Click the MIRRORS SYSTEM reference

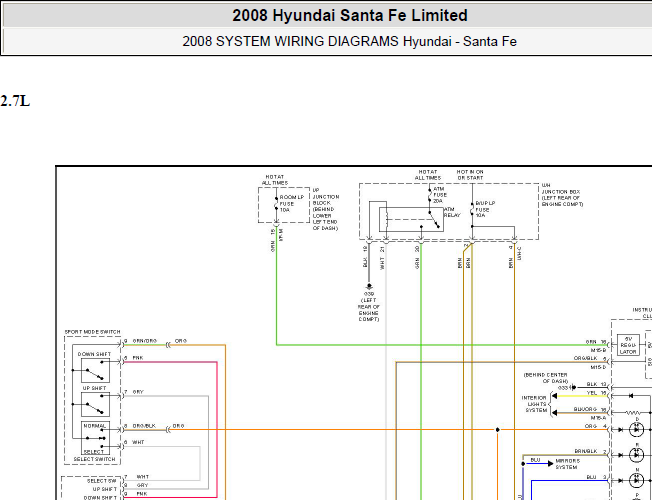point(568,464)
